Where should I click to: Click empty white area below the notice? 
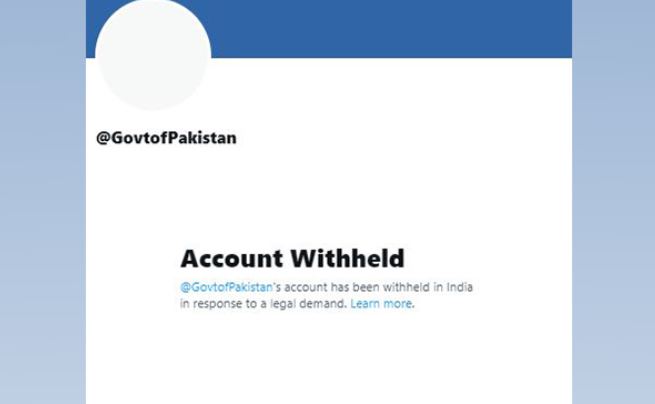click(x=329, y=359)
